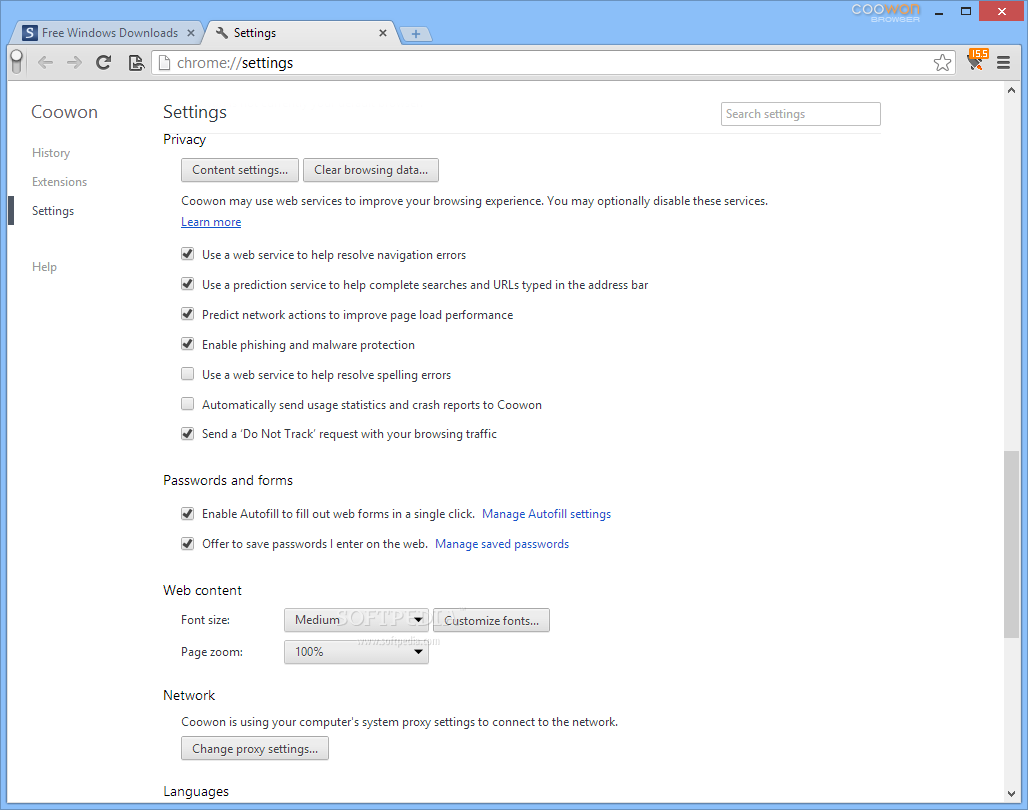Click the scrollbar down arrow

(1011, 794)
